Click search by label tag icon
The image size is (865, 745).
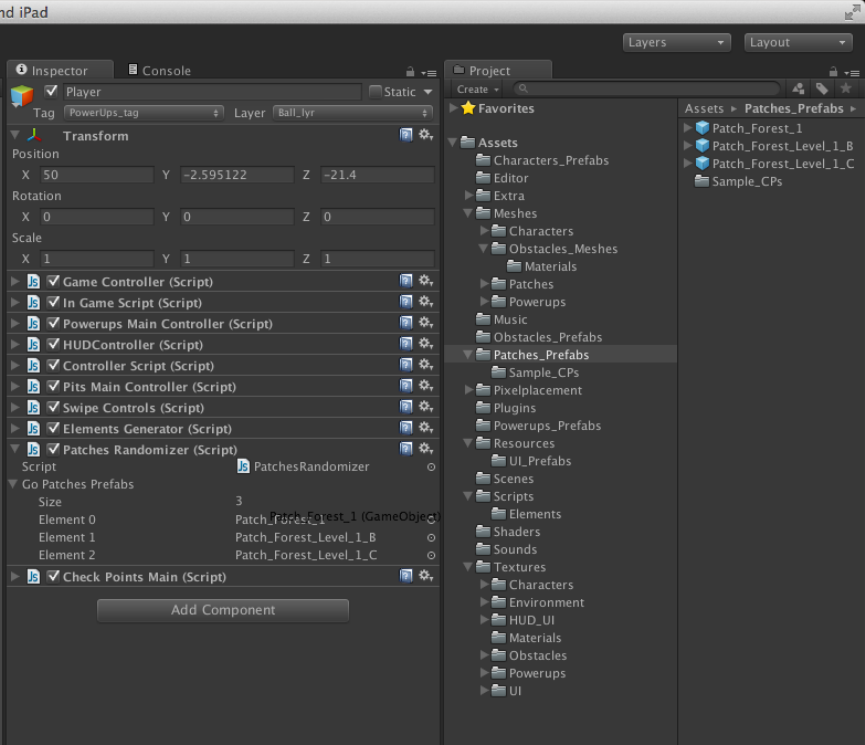pyautogui.click(x=822, y=89)
